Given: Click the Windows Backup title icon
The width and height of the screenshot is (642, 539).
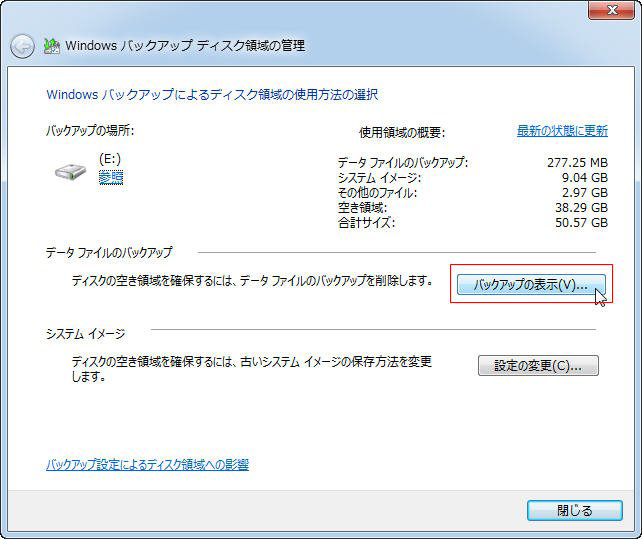Looking at the screenshot, I should click(x=52, y=46).
